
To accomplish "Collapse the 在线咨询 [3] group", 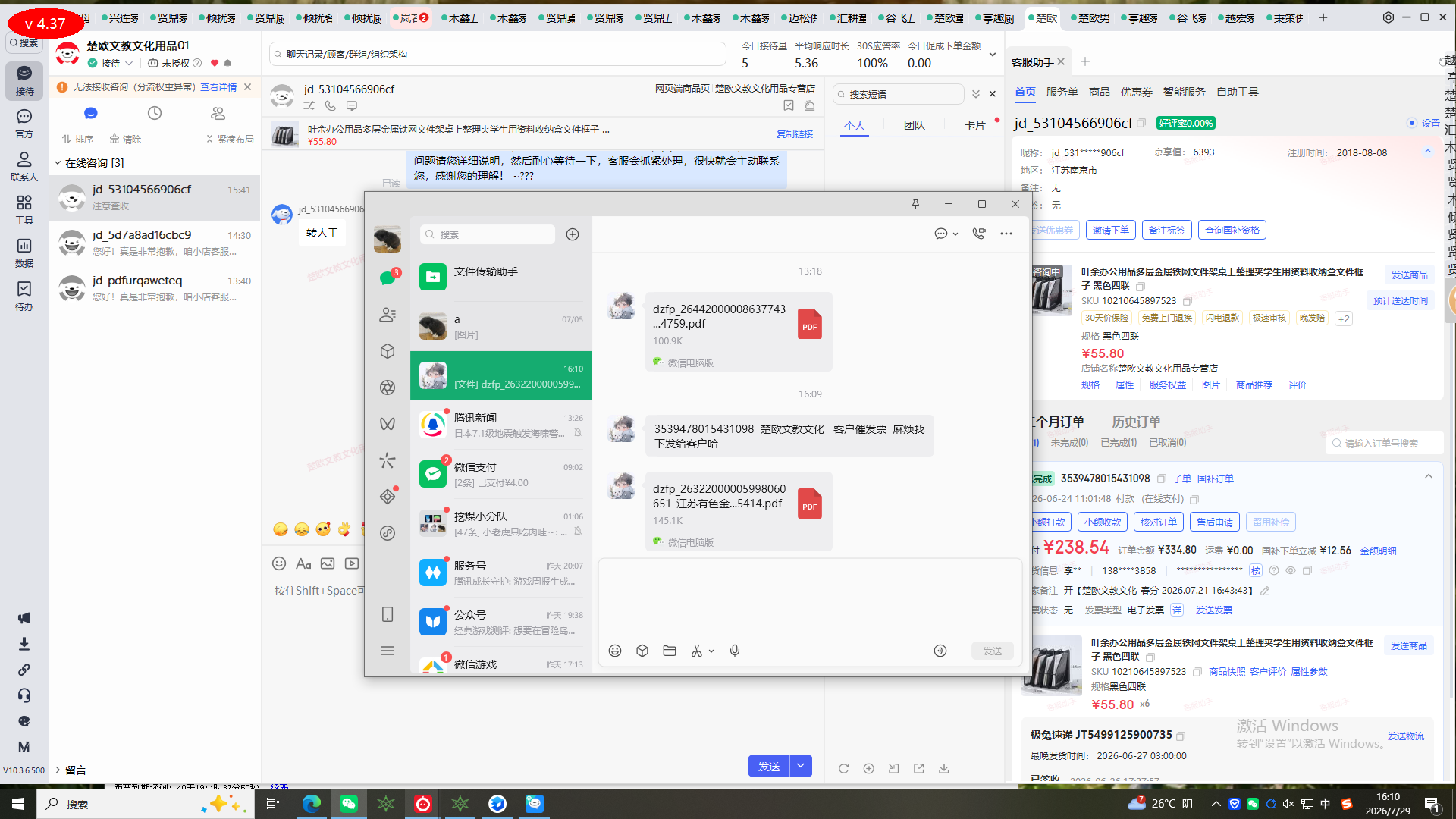I will coord(58,163).
